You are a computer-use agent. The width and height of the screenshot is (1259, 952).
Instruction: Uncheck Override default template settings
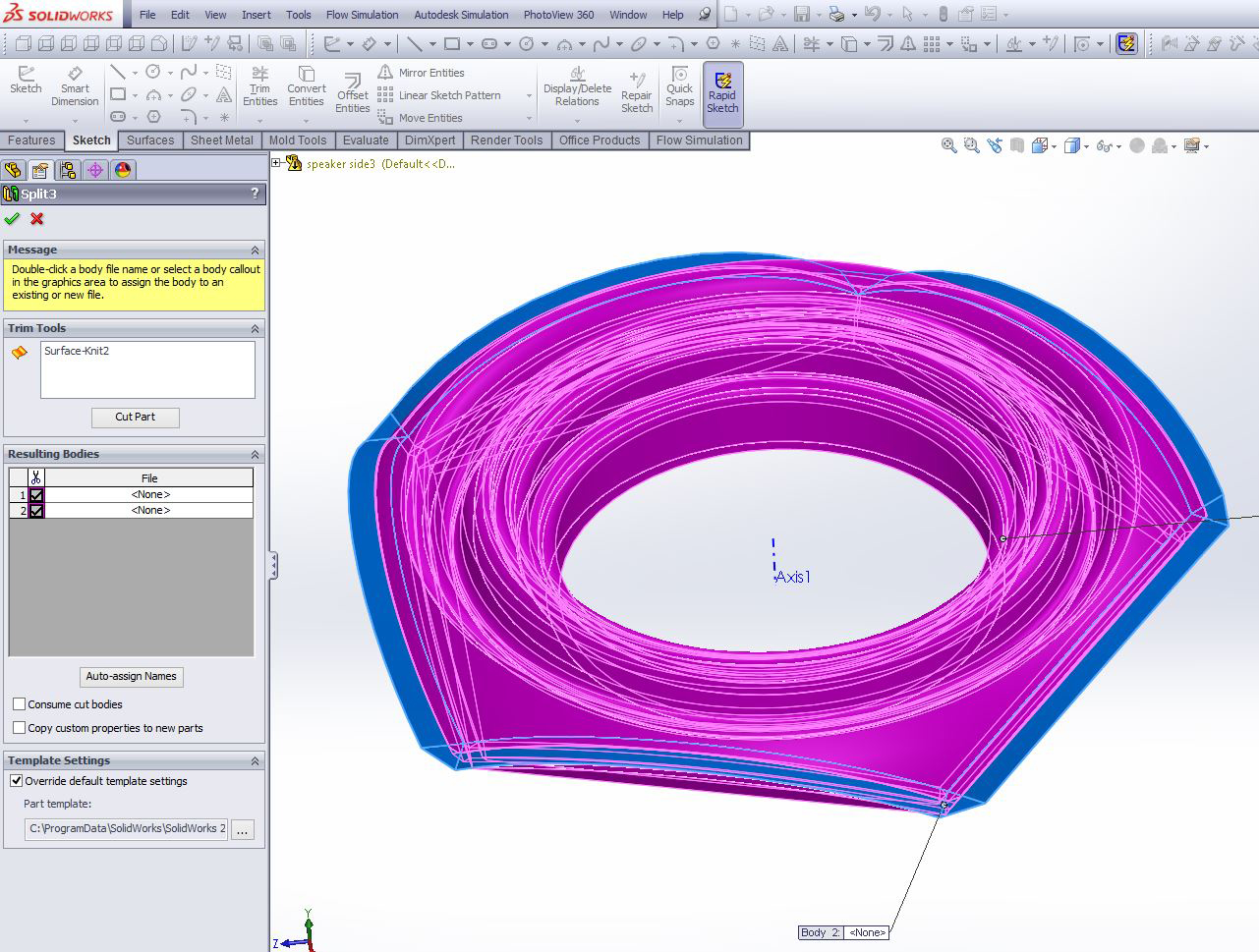click(16, 781)
